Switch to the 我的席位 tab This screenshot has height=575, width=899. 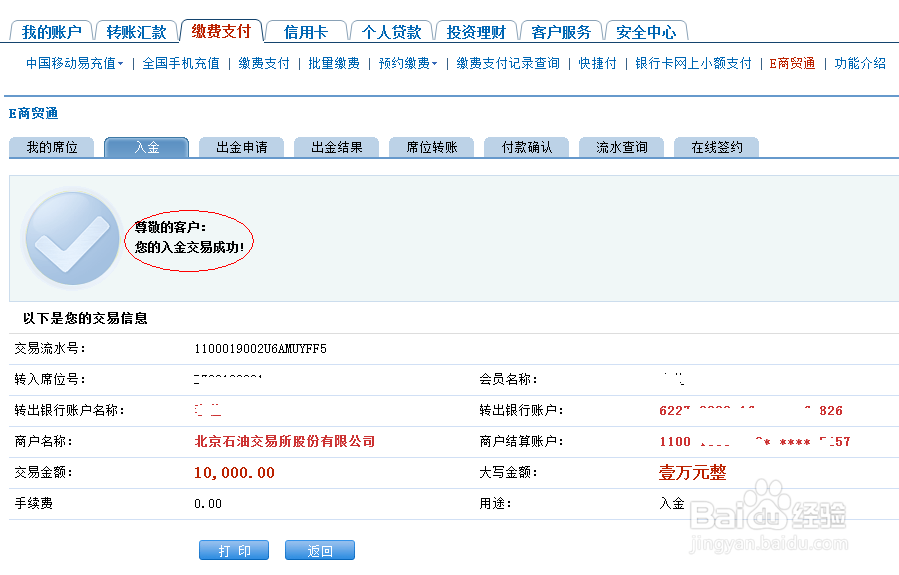52,147
